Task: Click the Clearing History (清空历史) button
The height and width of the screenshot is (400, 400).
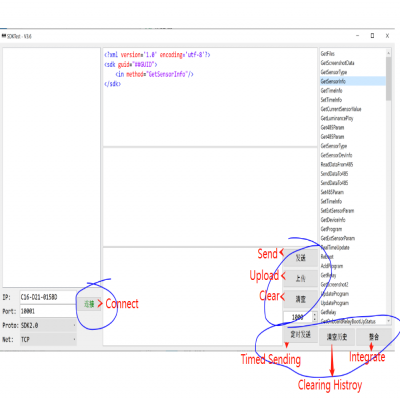Action: point(337,337)
